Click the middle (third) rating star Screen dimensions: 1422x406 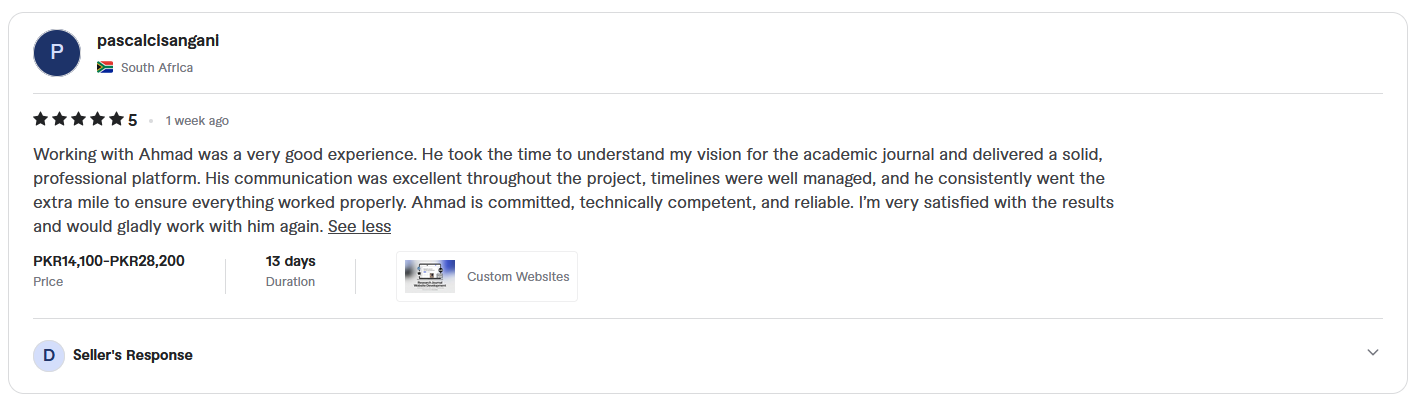79,120
